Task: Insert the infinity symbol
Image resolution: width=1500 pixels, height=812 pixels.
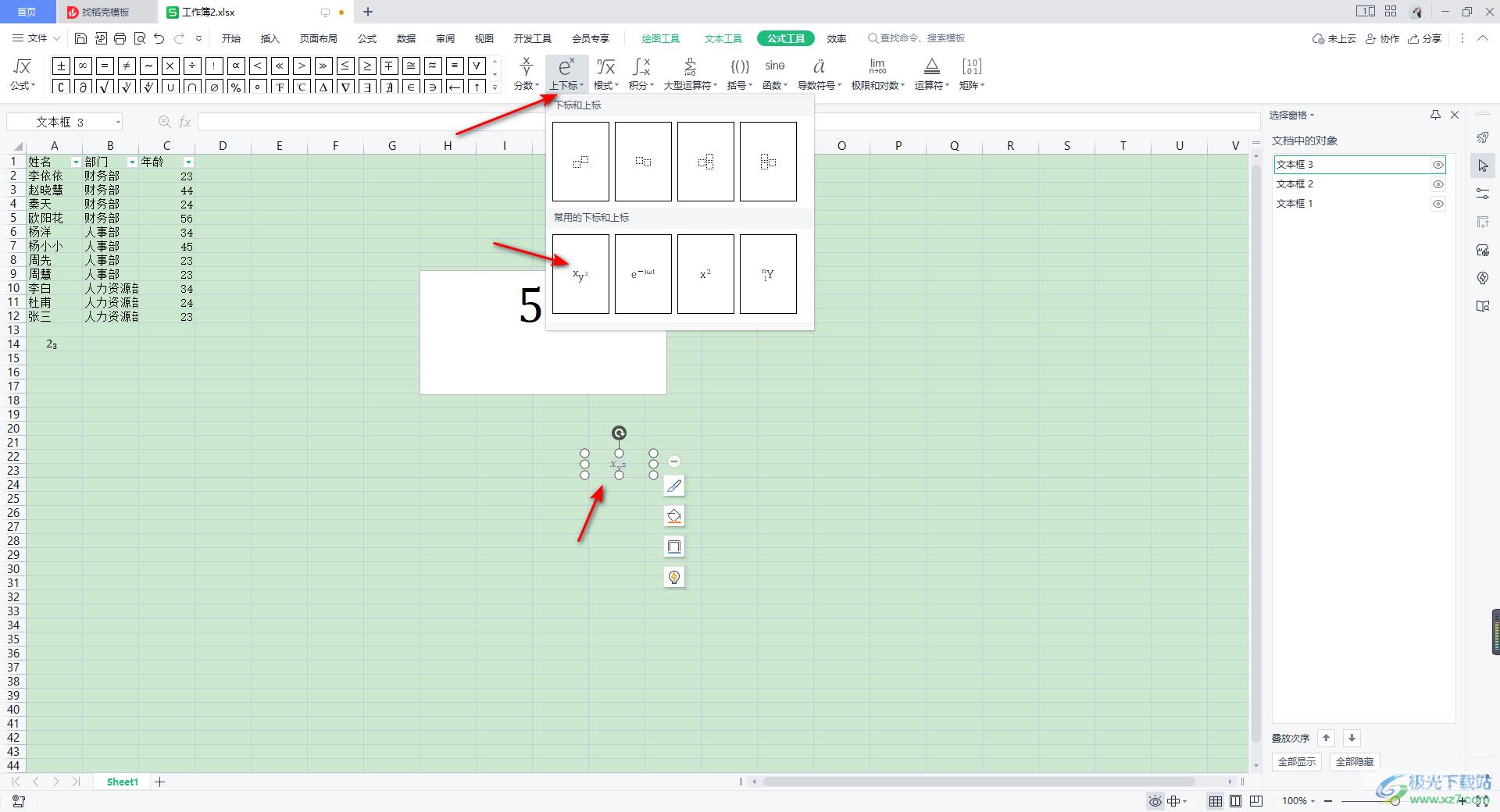Action: click(x=83, y=66)
